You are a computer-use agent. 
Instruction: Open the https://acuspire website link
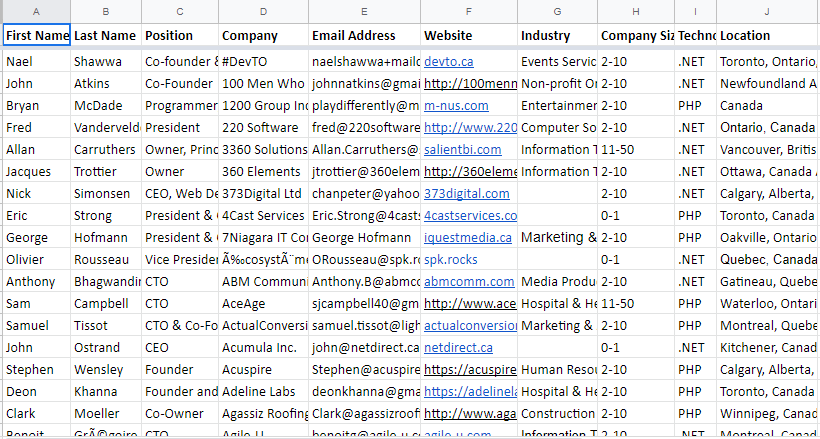point(470,369)
